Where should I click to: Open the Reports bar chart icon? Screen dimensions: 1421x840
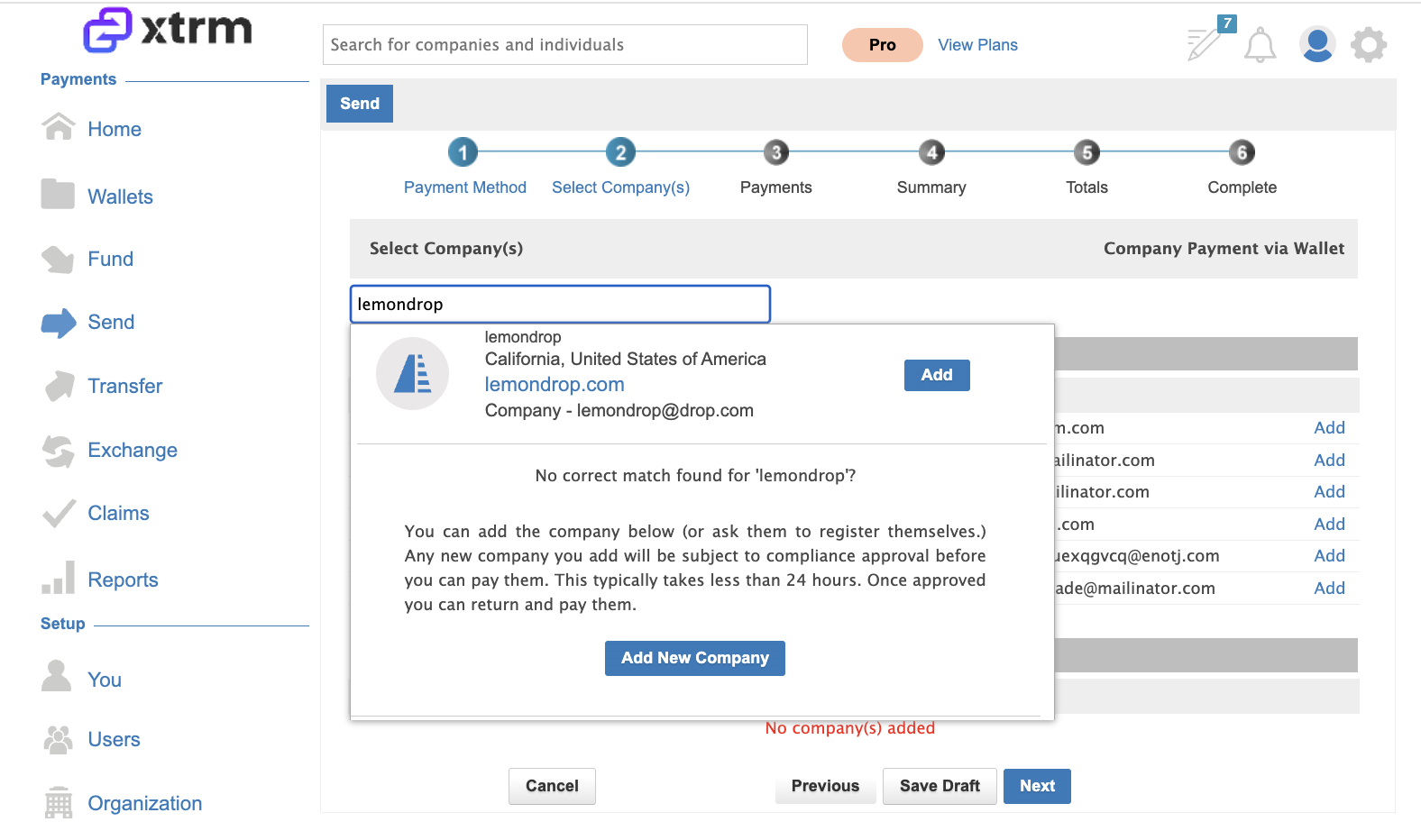[x=59, y=579]
